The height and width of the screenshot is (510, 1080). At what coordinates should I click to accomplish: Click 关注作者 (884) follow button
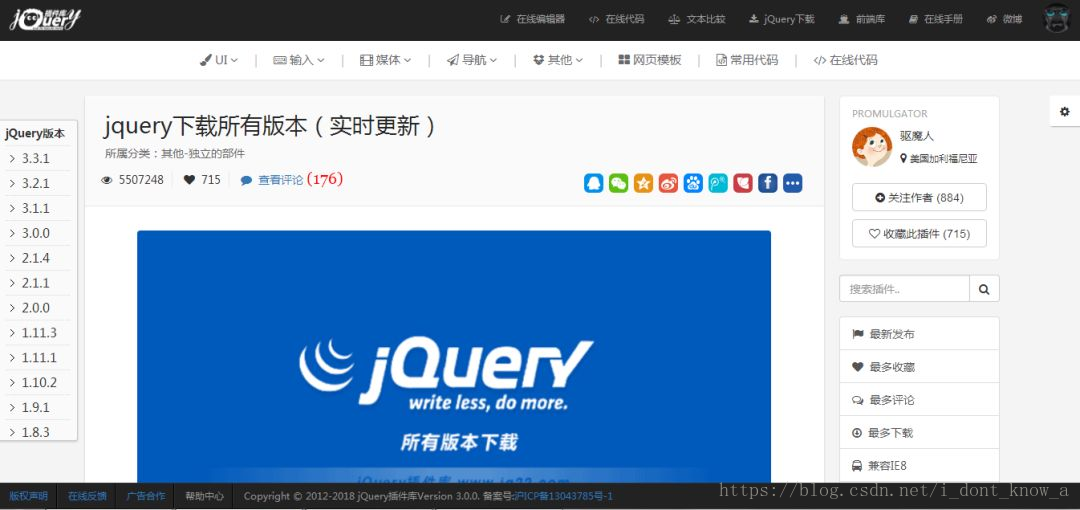(919, 197)
